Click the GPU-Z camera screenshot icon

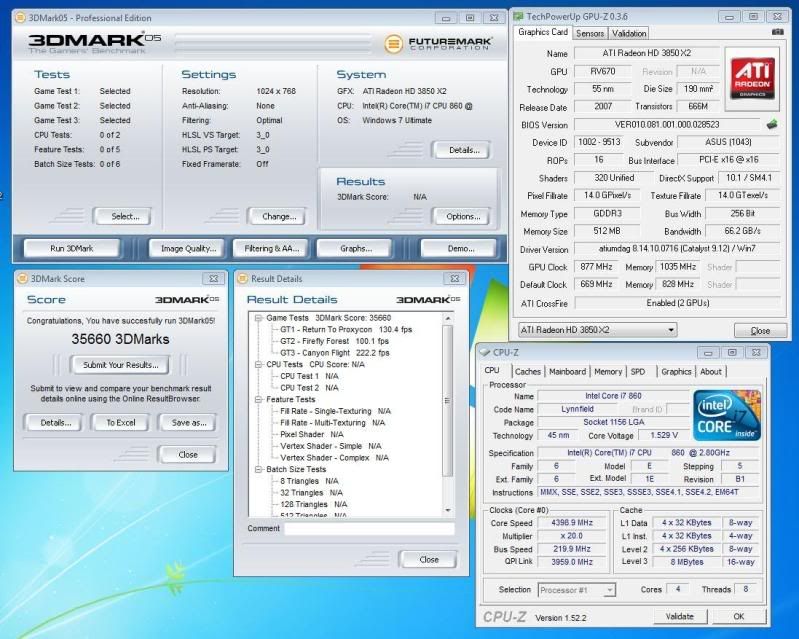778,32
